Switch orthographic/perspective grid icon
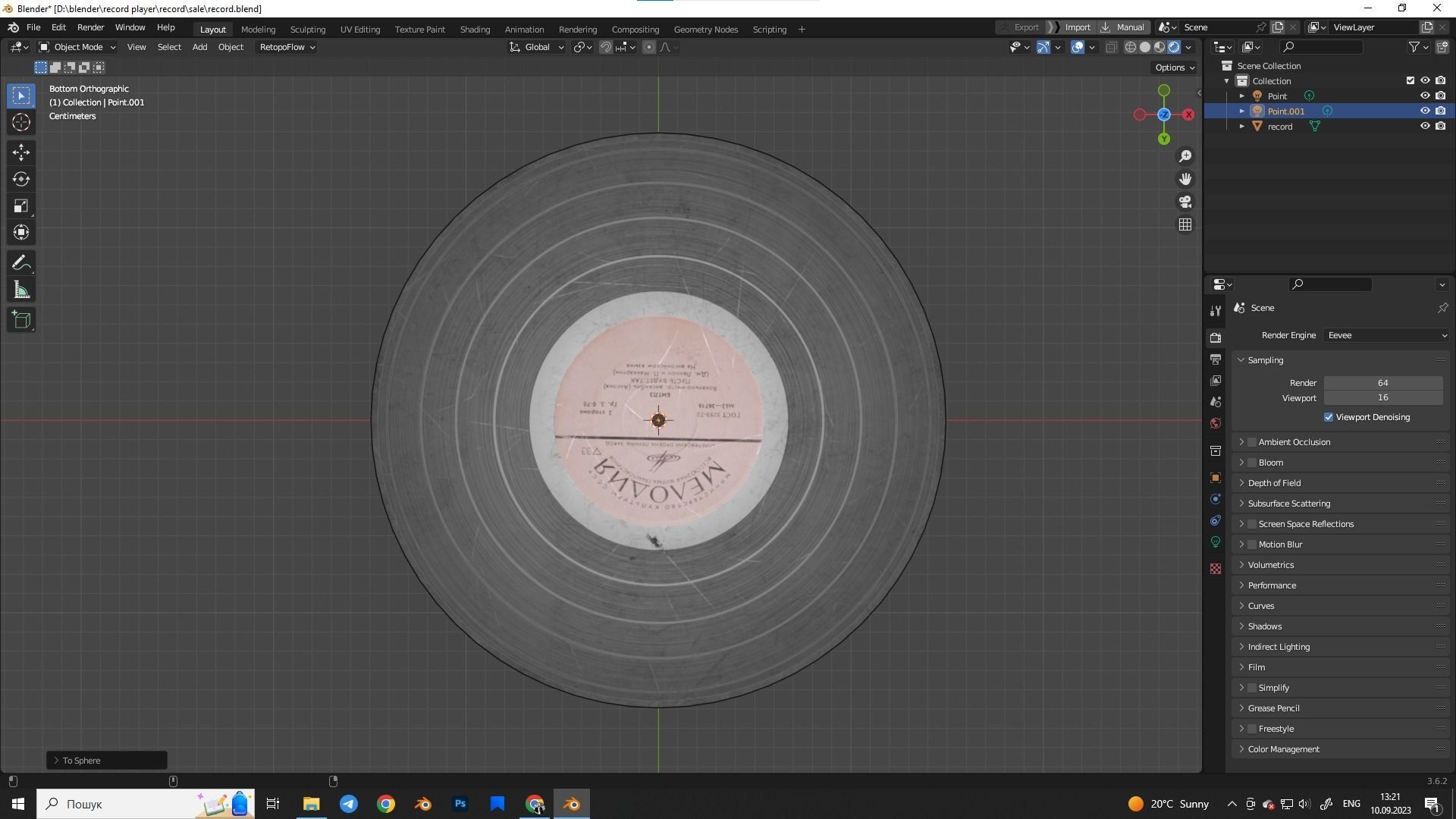1456x819 pixels. (x=1185, y=224)
